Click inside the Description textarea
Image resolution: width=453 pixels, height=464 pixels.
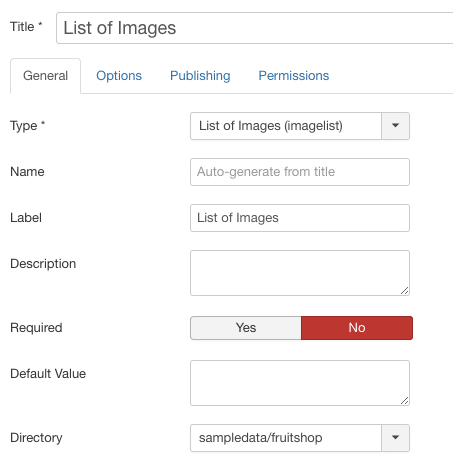click(x=300, y=273)
